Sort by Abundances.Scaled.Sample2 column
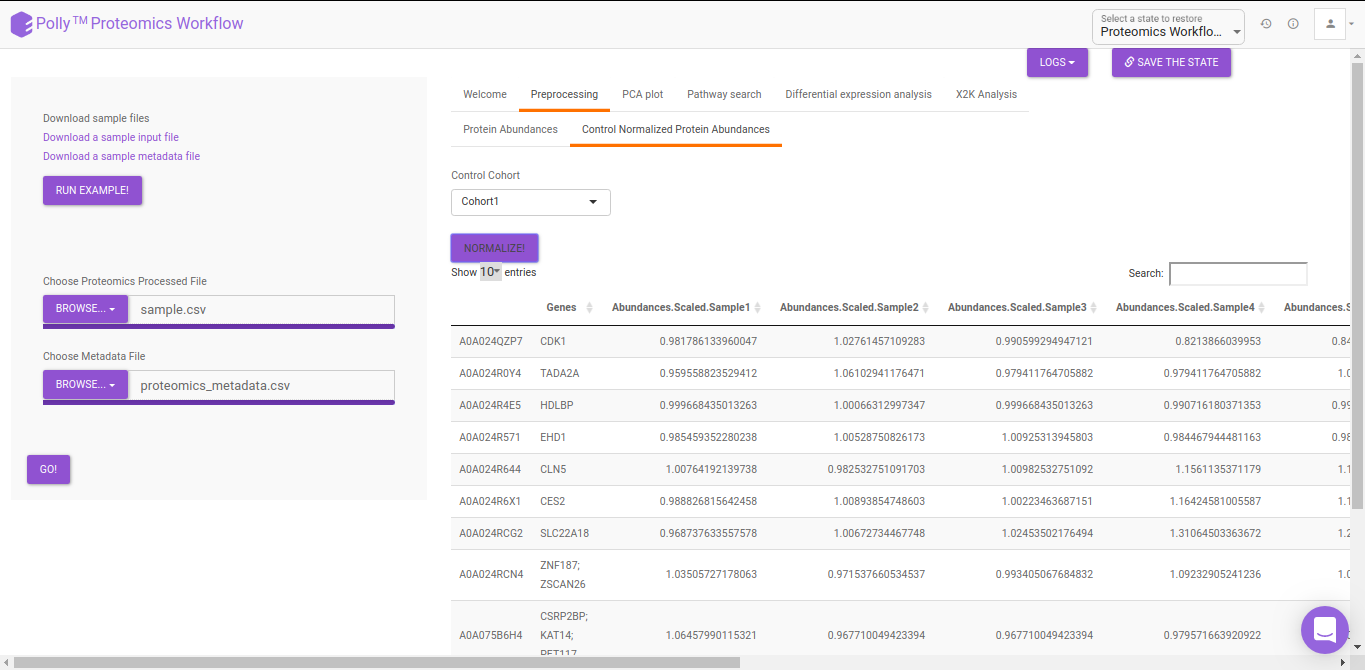The image size is (1365, 670). (x=855, y=307)
